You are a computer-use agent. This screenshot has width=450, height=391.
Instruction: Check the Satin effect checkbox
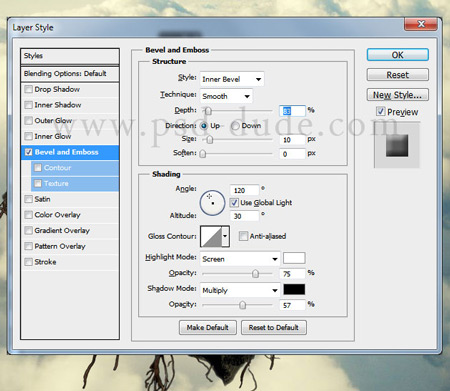[29, 199]
